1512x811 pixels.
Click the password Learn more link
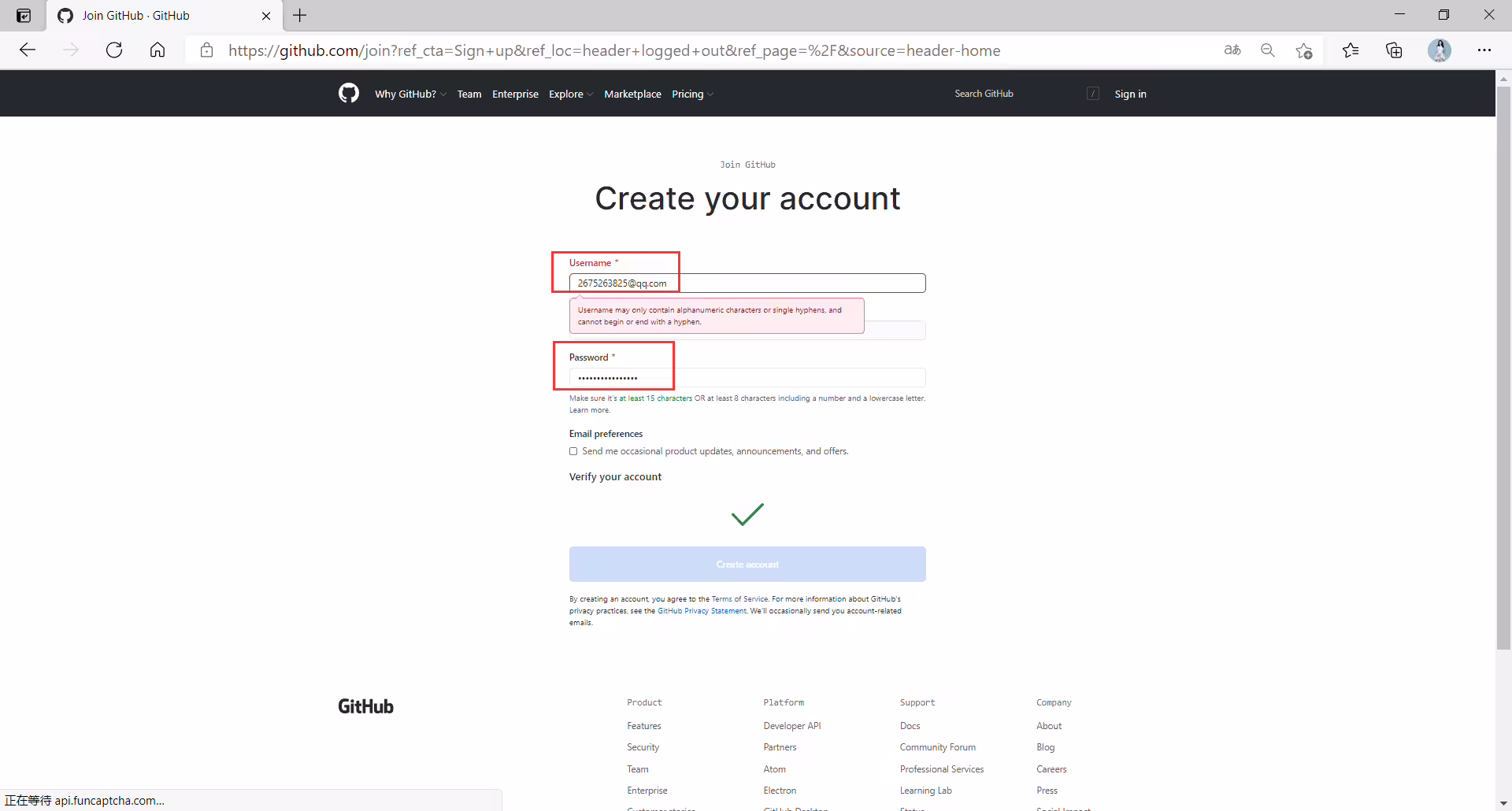589,410
